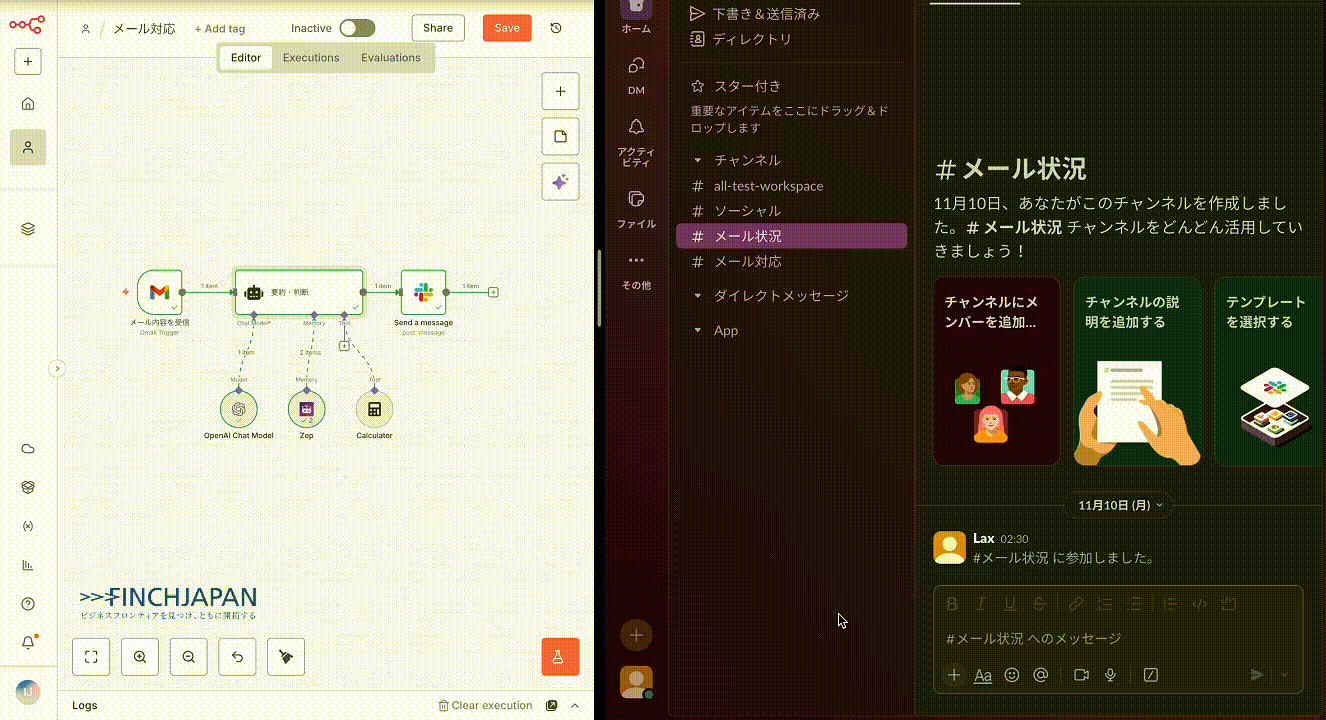The image size is (1326, 720).
Task: Select the Calculator tool node
Action: click(374, 408)
